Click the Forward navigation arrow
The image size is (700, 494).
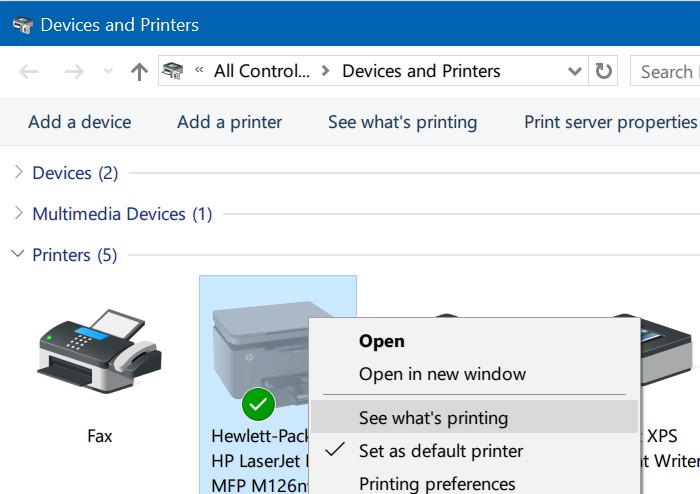tap(74, 72)
